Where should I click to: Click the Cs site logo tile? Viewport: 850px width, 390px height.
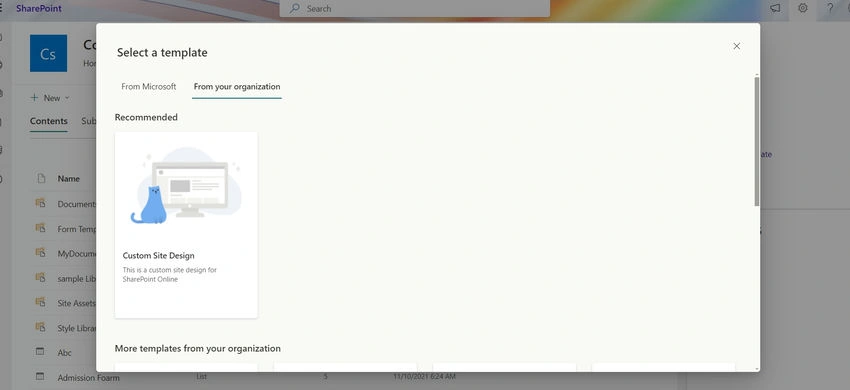point(48,54)
